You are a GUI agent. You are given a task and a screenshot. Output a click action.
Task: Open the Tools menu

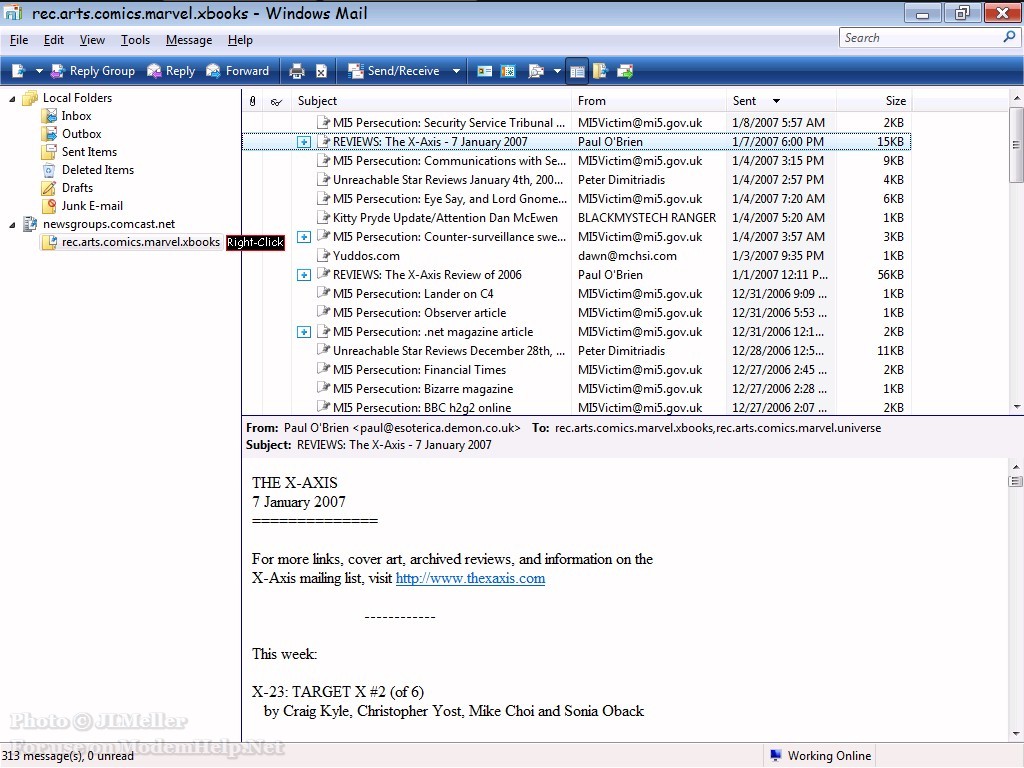coord(135,40)
